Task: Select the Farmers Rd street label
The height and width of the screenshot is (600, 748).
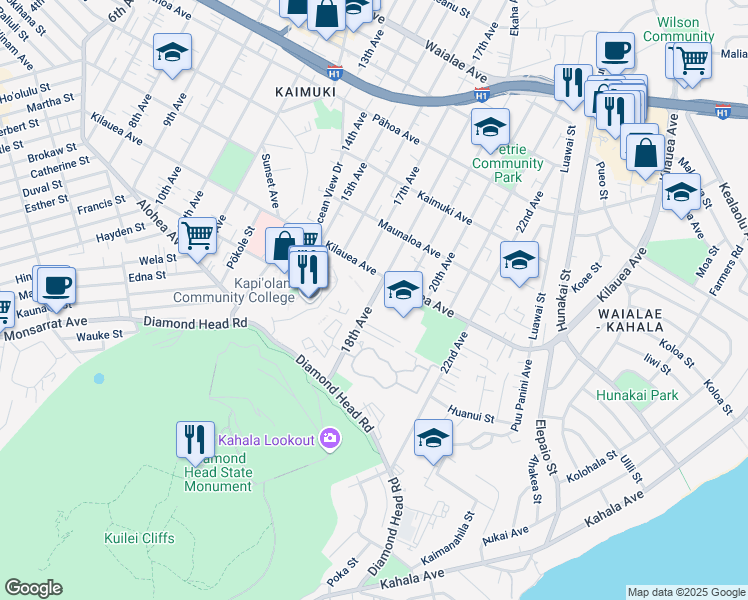Action: coord(726,270)
